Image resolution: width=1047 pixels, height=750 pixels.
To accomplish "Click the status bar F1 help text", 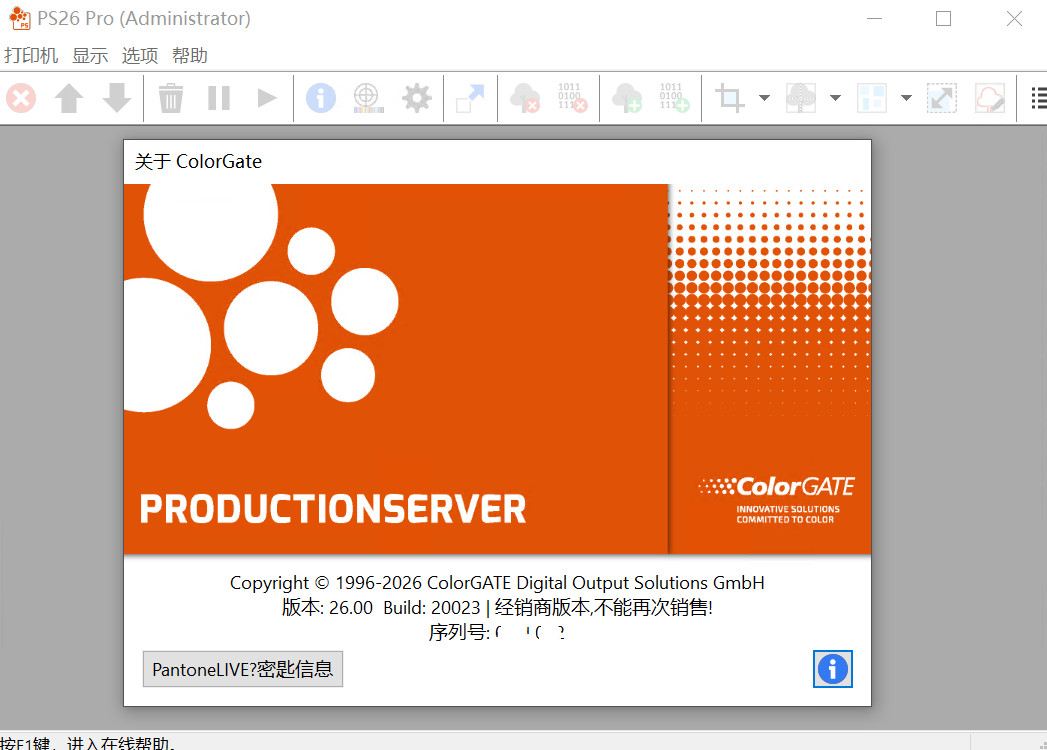I will 87,743.
